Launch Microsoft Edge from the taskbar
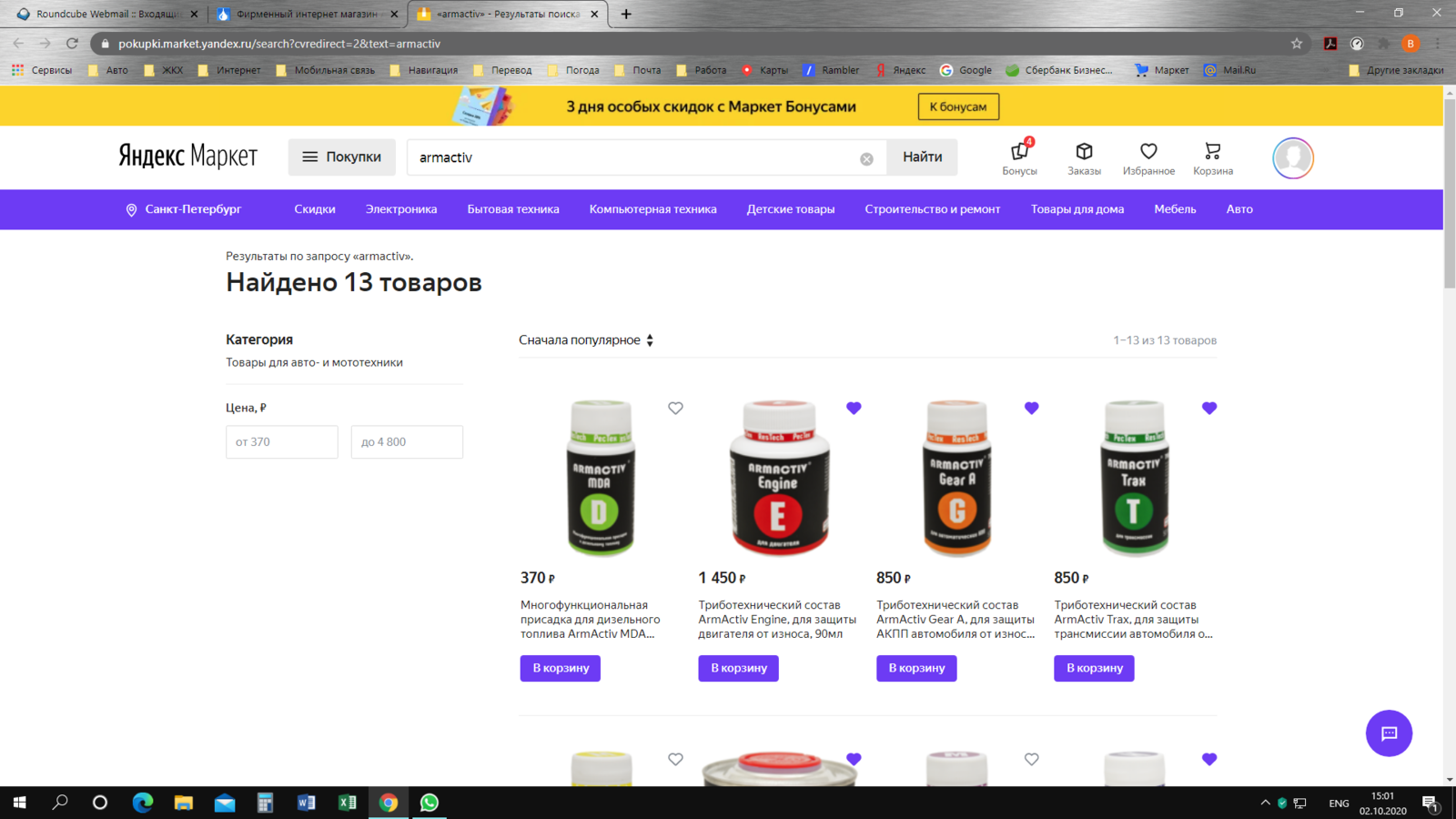Screen dimensions: 1456x819 143,803
